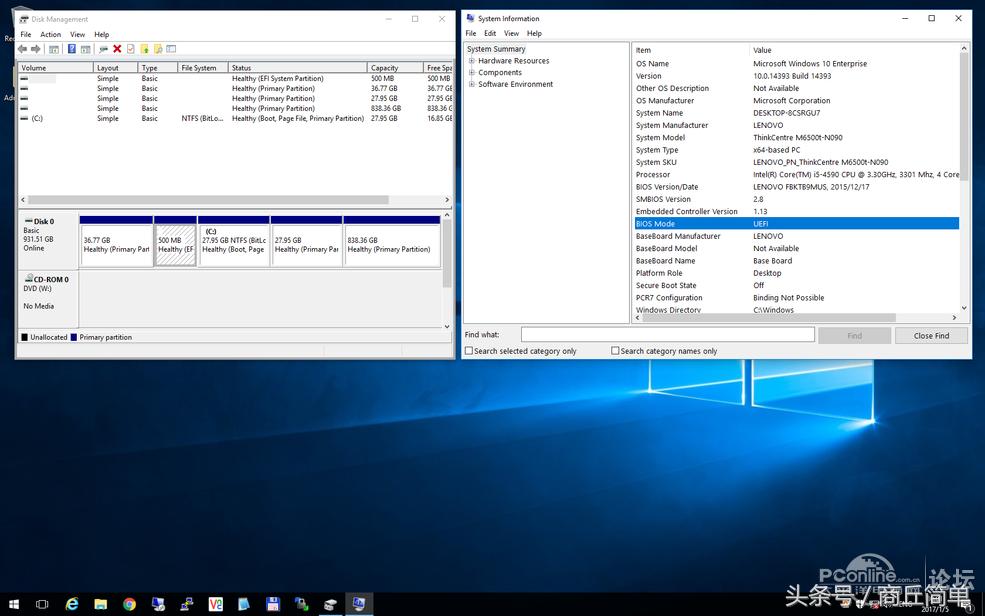The height and width of the screenshot is (616, 985).
Task: Enable Search category names only
Action: coord(616,349)
